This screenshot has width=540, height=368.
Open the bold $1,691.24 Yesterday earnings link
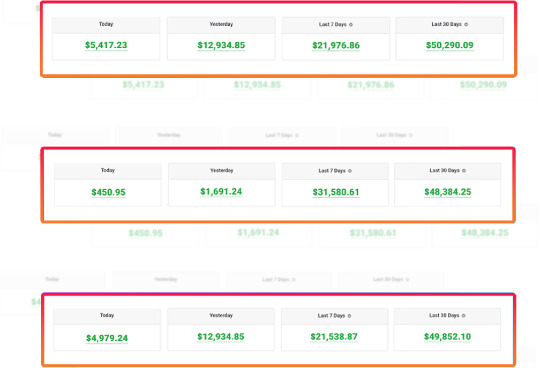[x=221, y=192]
